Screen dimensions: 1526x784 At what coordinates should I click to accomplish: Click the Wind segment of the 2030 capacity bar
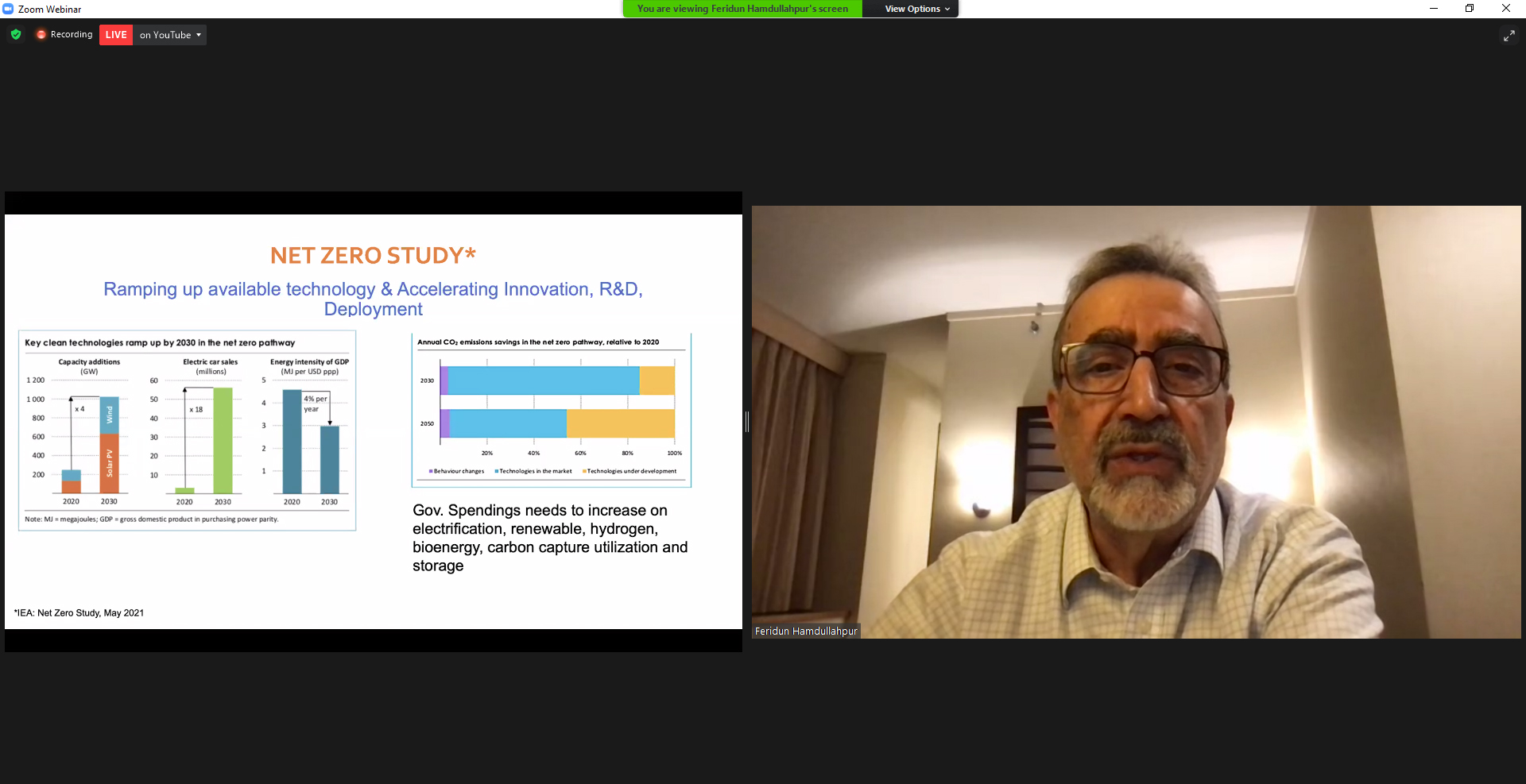point(110,415)
